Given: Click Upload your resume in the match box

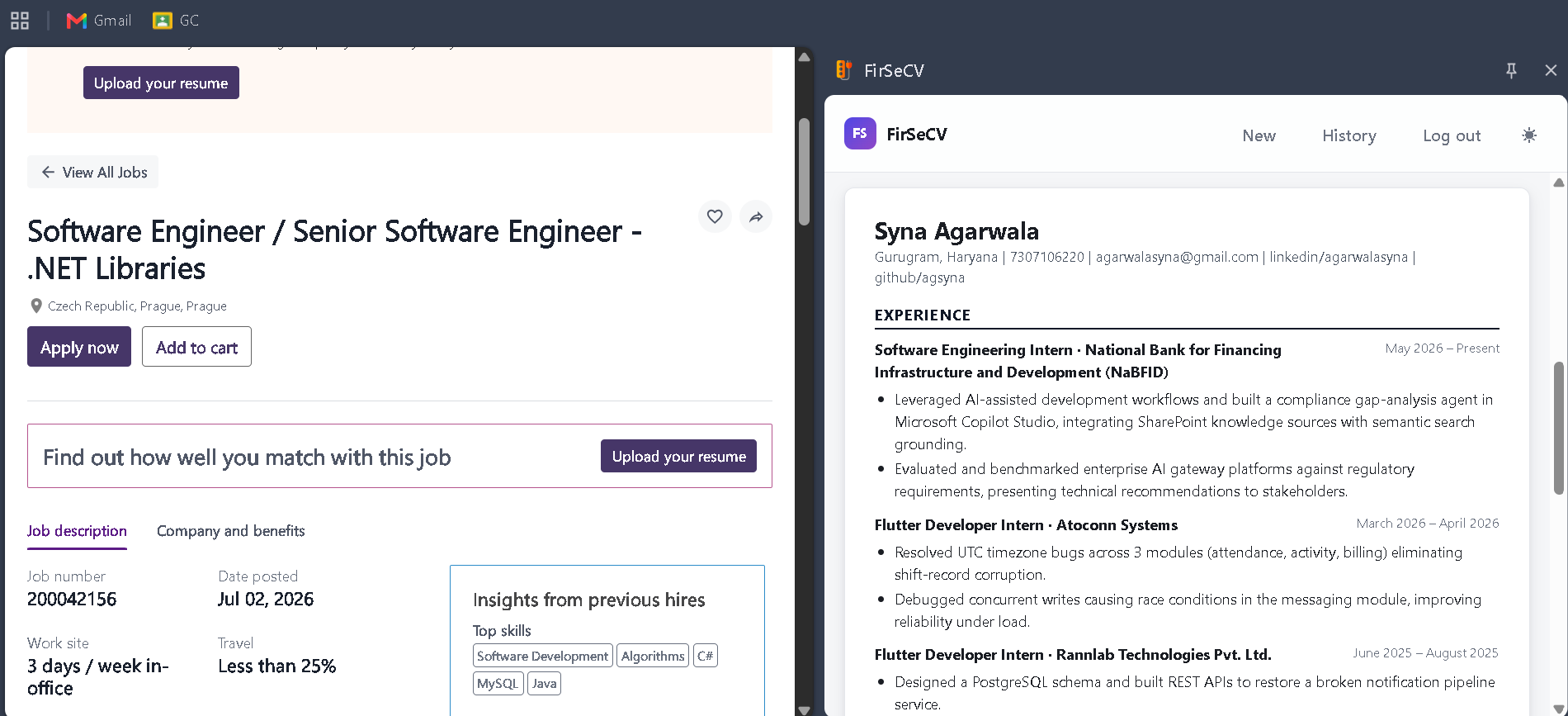Looking at the screenshot, I should click(x=678, y=456).
